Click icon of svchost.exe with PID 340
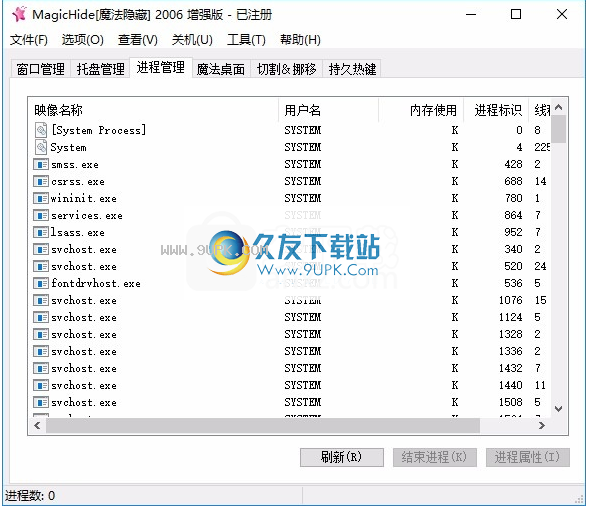This screenshot has width=595, height=506. (41, 249)
